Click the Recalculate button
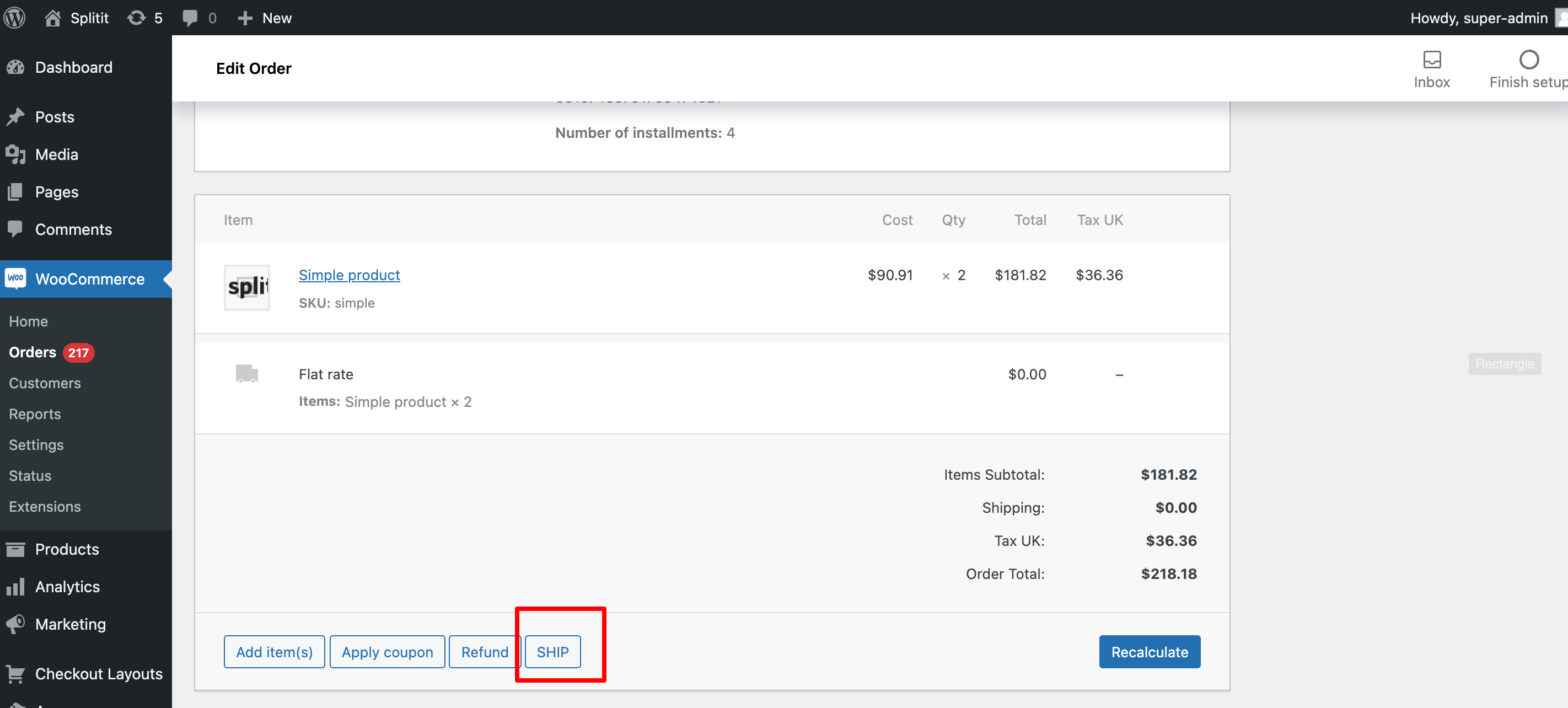 [1149, 651]
